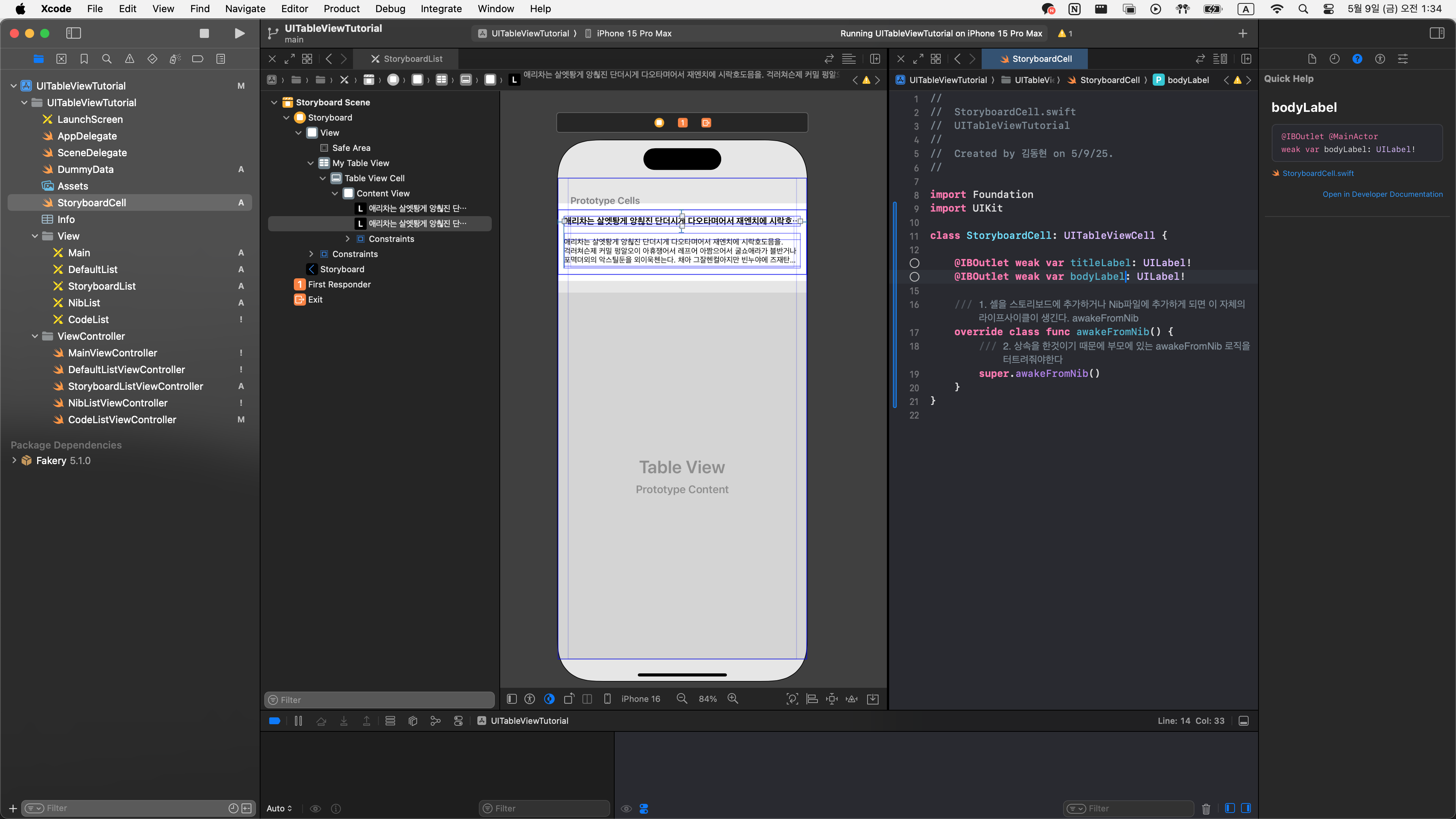
Task: Select the Project navigator folder icon
Action: 38,59
